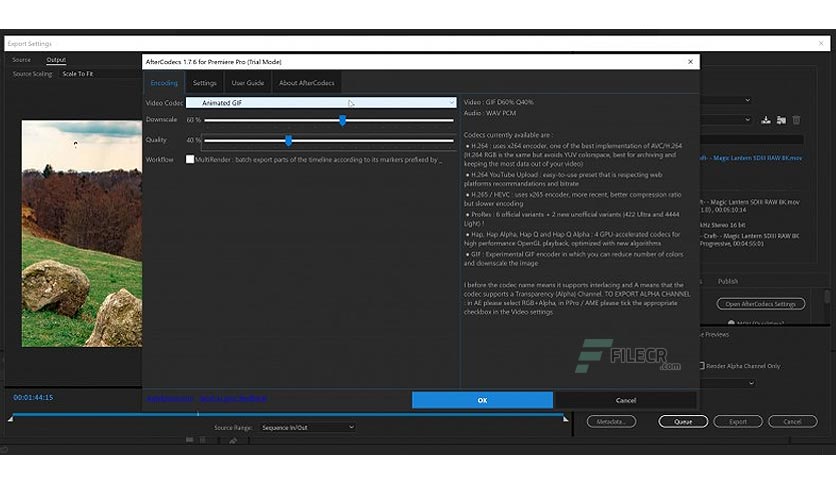This screenshot has height=484, width=836.
Task: Click the Downscale slider handle
Action: coord(342,120)
